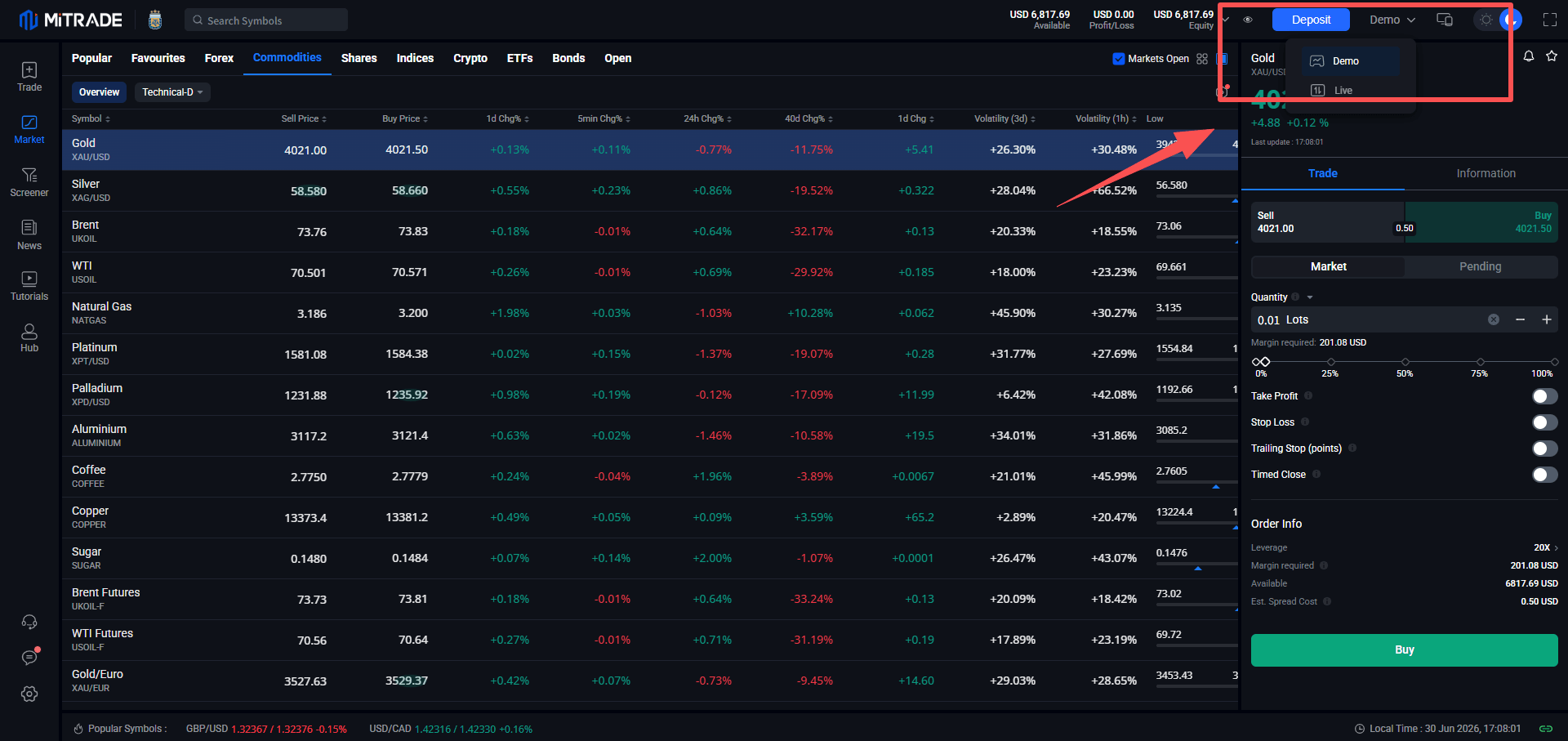Select the Overview view button
This screenshot has width=1568, height=741.
pos(99,92)
